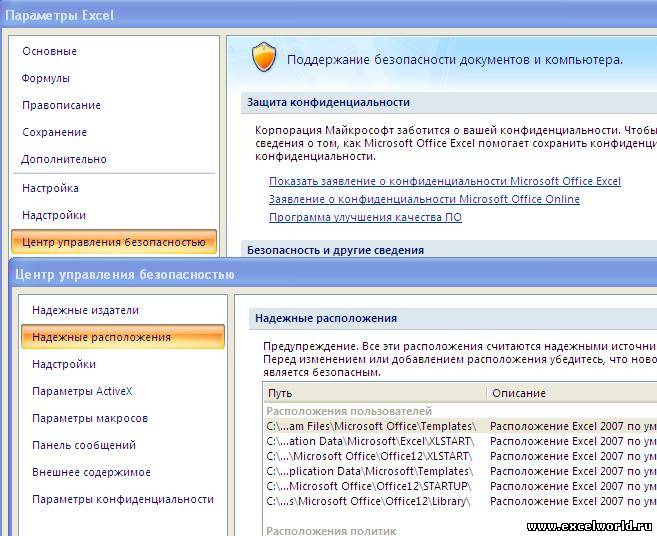Open Сохранение settings category
Screen dimensions: 657x536
(x=54, y=132)
